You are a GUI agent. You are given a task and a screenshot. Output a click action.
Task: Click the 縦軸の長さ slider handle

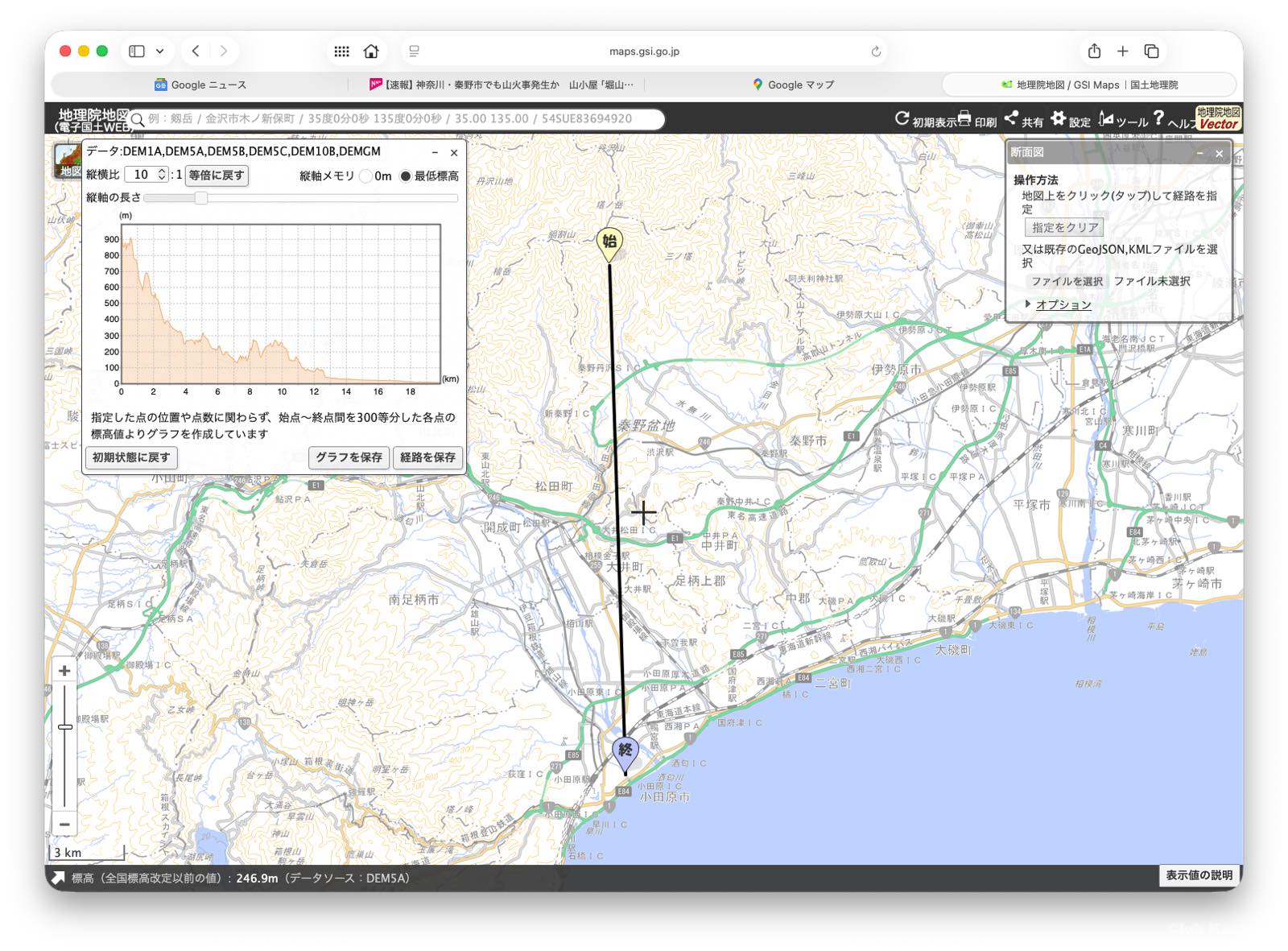[x=201, y=198]
